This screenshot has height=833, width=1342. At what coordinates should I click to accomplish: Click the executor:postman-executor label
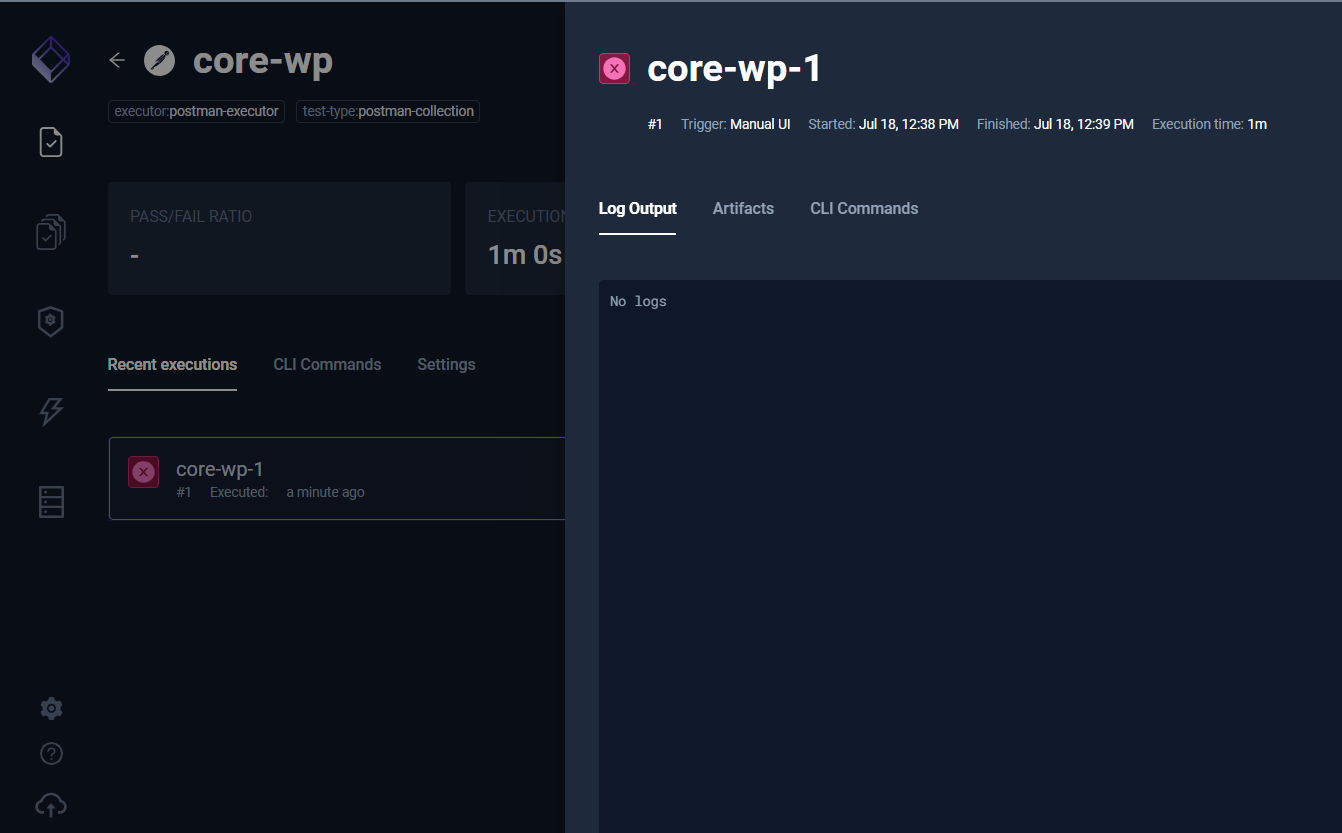tap(195, 111)
